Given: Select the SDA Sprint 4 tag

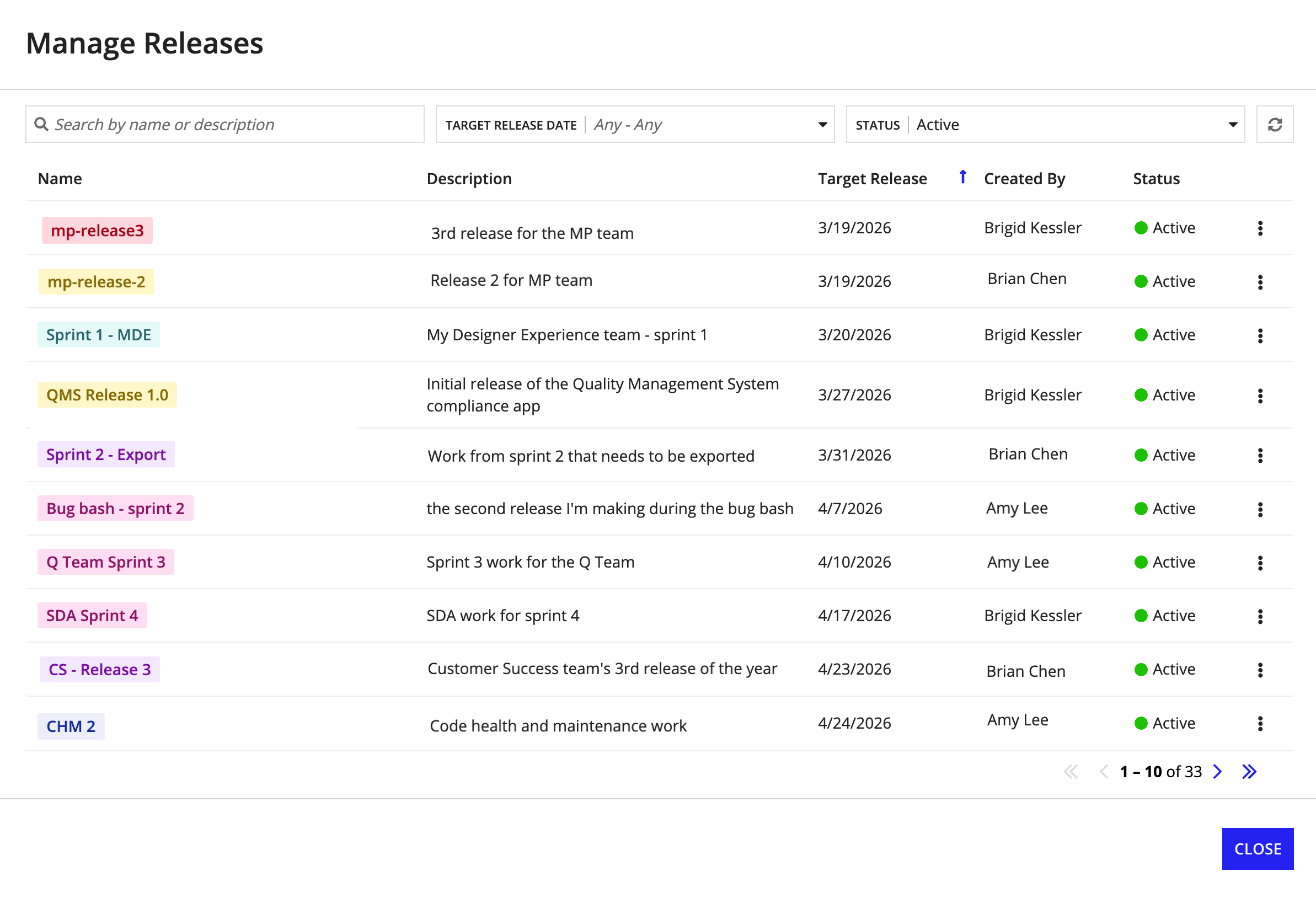Looking at the screenshot, I should click(x=92, y=616).
